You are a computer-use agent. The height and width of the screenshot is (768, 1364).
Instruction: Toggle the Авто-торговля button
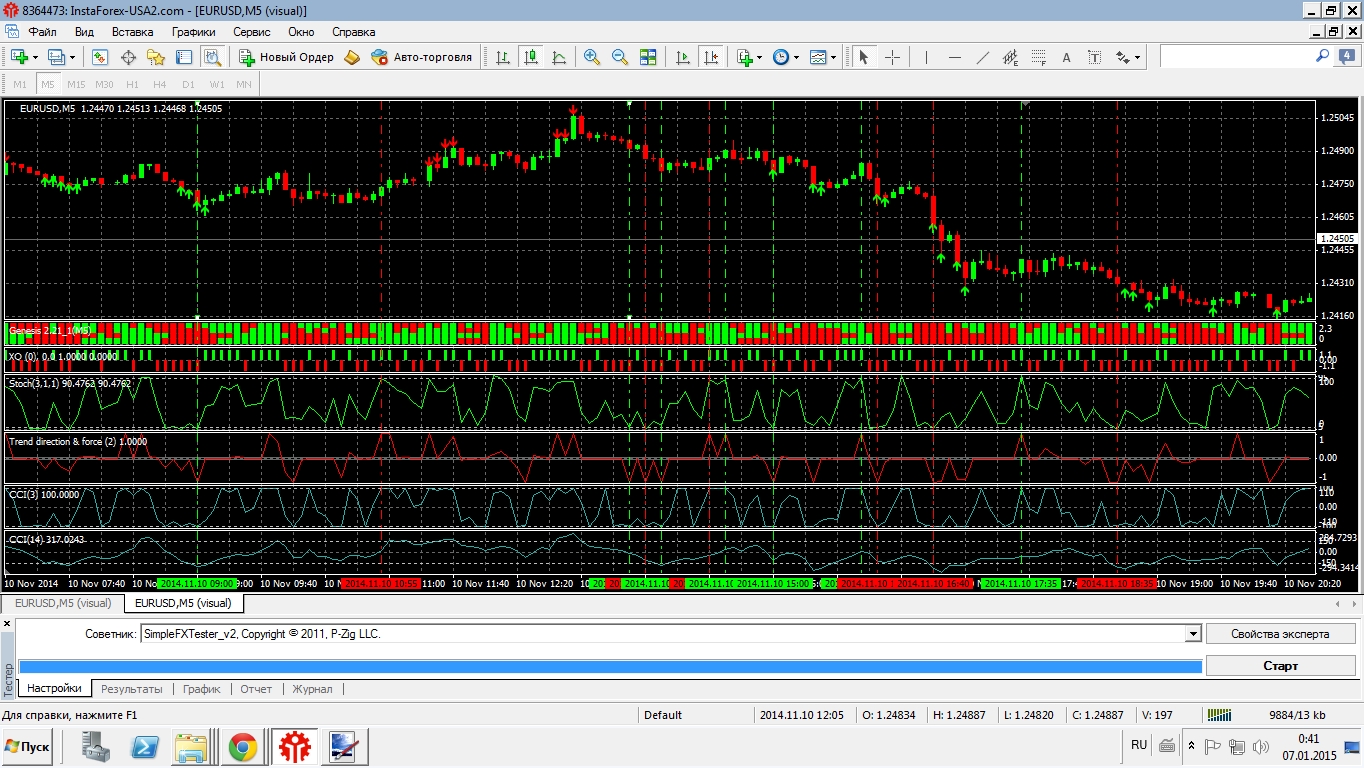click(421, 57)
